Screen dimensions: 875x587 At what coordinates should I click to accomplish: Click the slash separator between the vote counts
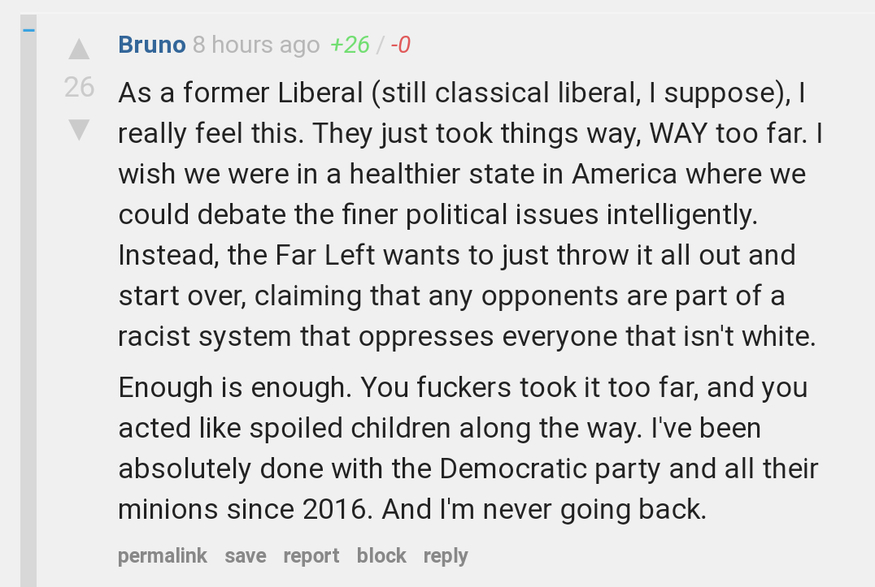pos(380,45)
